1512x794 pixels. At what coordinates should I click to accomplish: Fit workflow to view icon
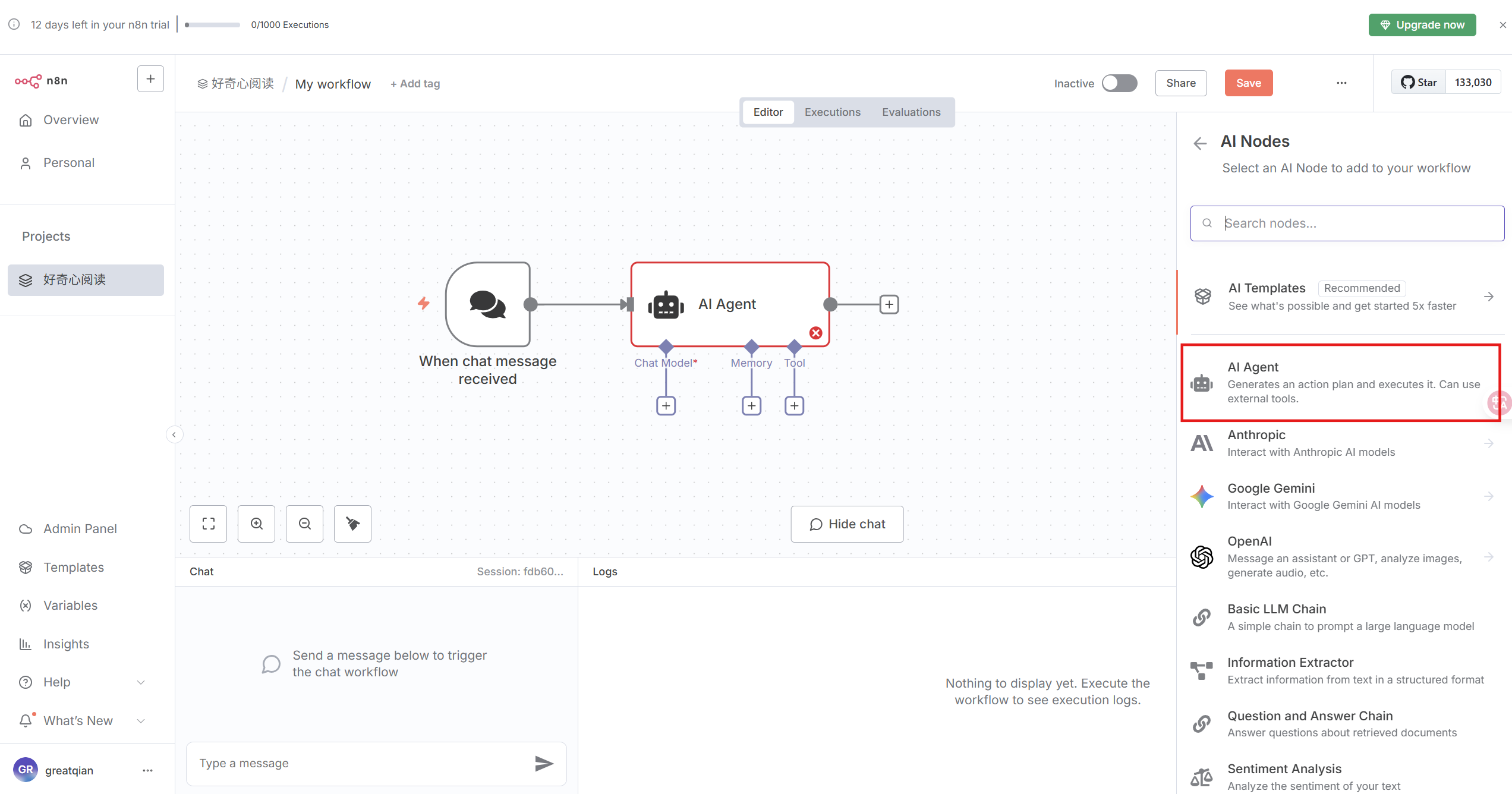[x=208, y=524]
